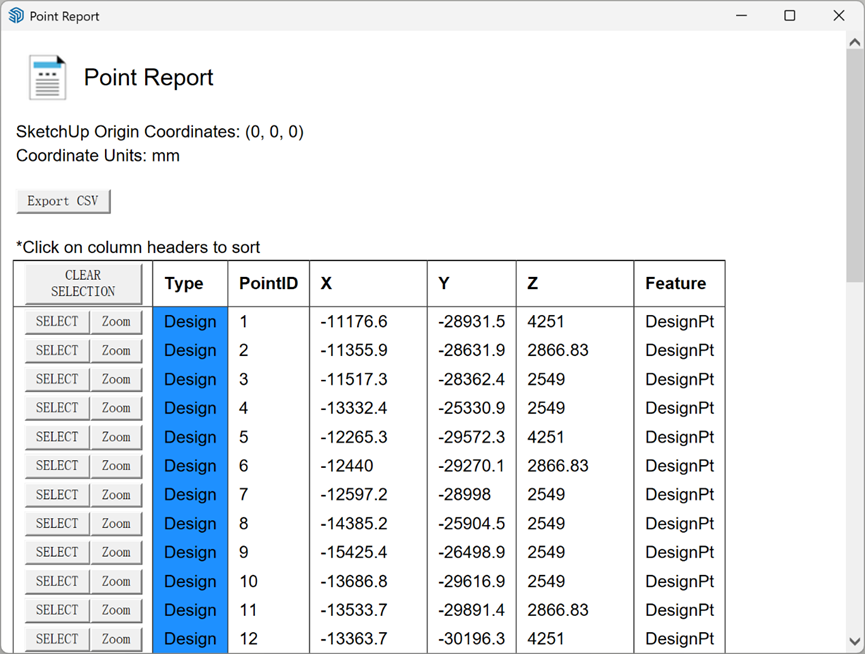Click the Export CSV button
Screen dimensions: 865x654
pyautogui.click(x=63, y=201)
